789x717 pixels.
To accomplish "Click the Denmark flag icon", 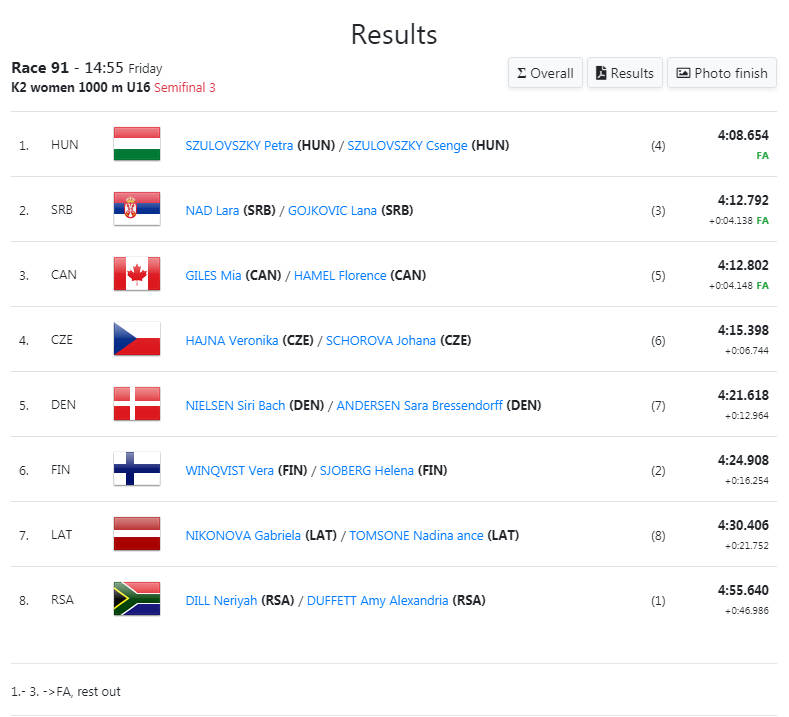I will pos(137,404).
